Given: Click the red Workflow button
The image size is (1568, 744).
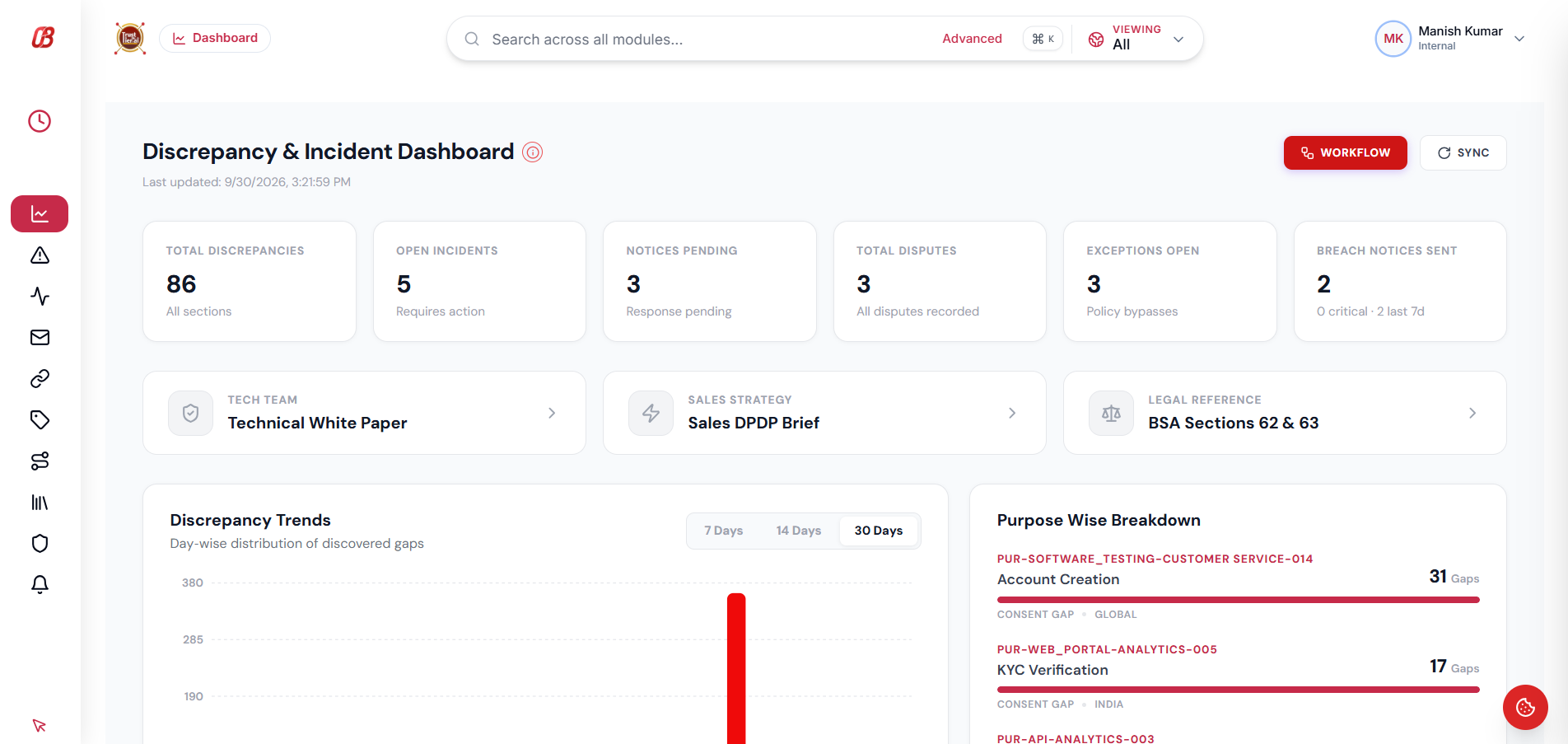Looking at the screenshot, I should pos(1345,152).
